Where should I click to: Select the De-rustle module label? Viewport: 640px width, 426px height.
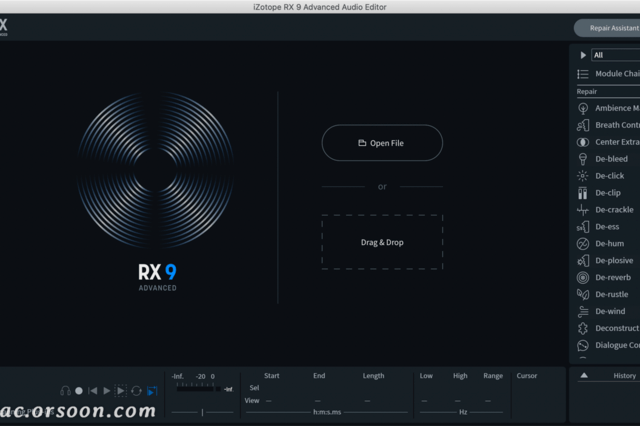point(611,294)
